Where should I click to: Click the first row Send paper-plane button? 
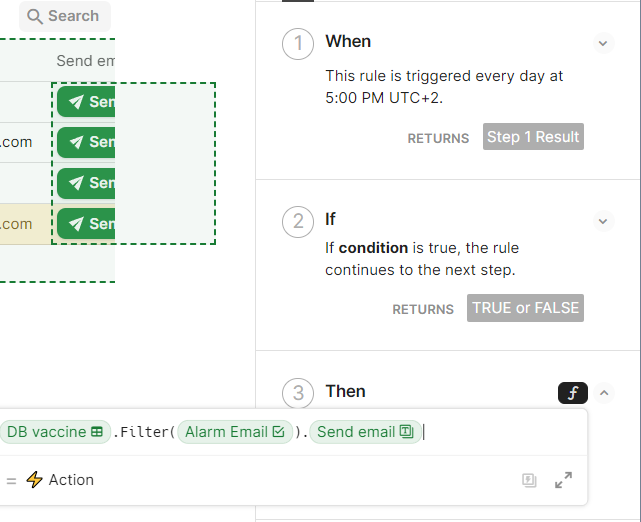pyautogui.click(x=86, y=101)
